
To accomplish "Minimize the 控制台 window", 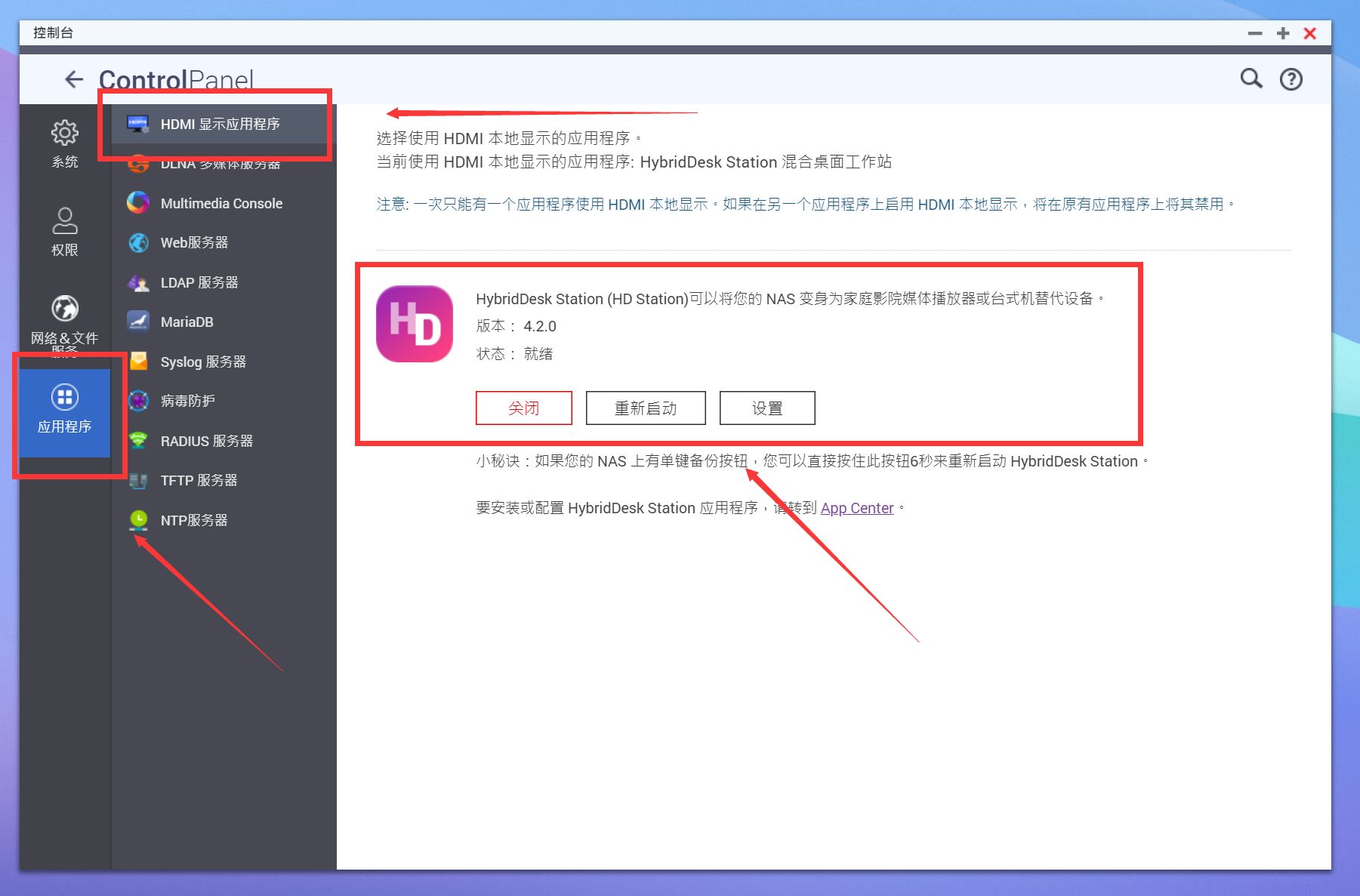I will 1255,33.
